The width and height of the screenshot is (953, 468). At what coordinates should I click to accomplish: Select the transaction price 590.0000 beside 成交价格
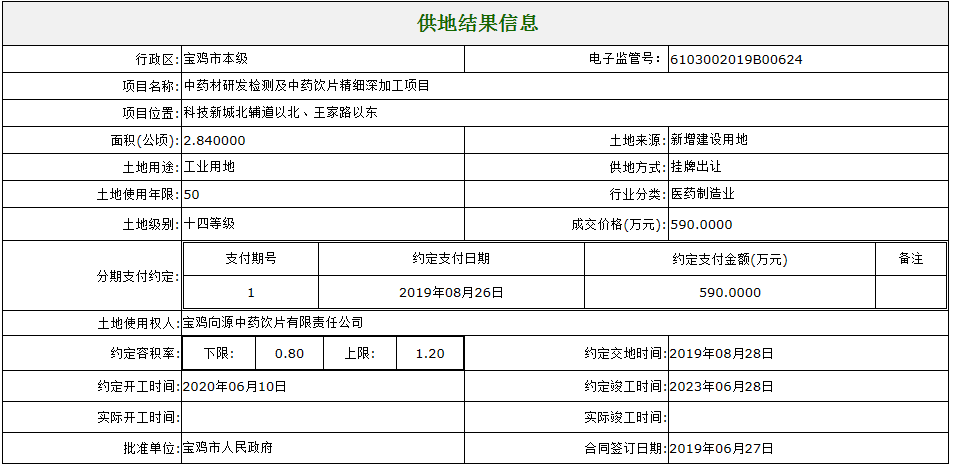tap(701, 224)
